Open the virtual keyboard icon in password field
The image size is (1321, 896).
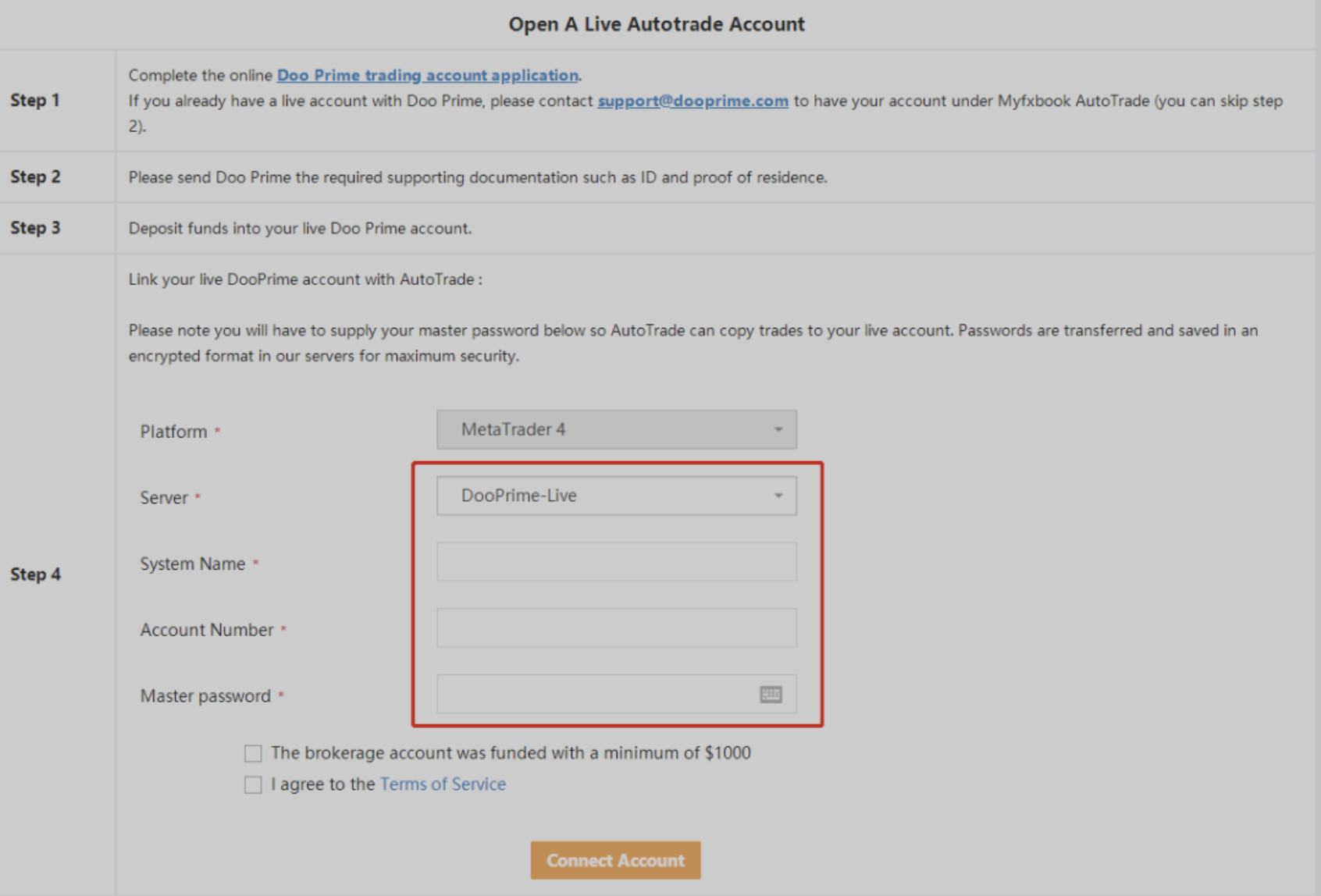click(x=771, y=694)
